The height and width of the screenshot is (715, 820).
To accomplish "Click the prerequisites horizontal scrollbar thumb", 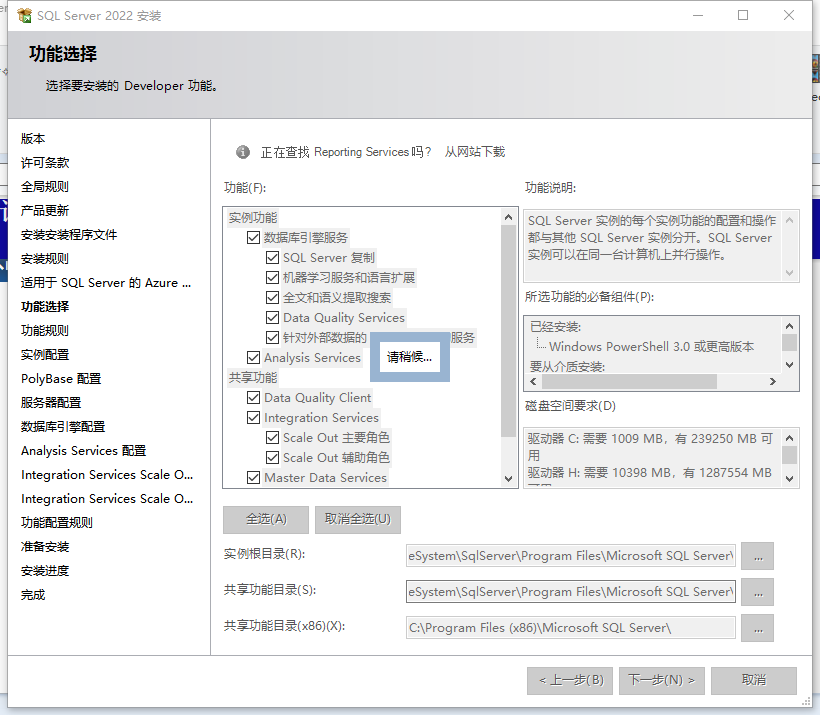I will tap(630, 382).
